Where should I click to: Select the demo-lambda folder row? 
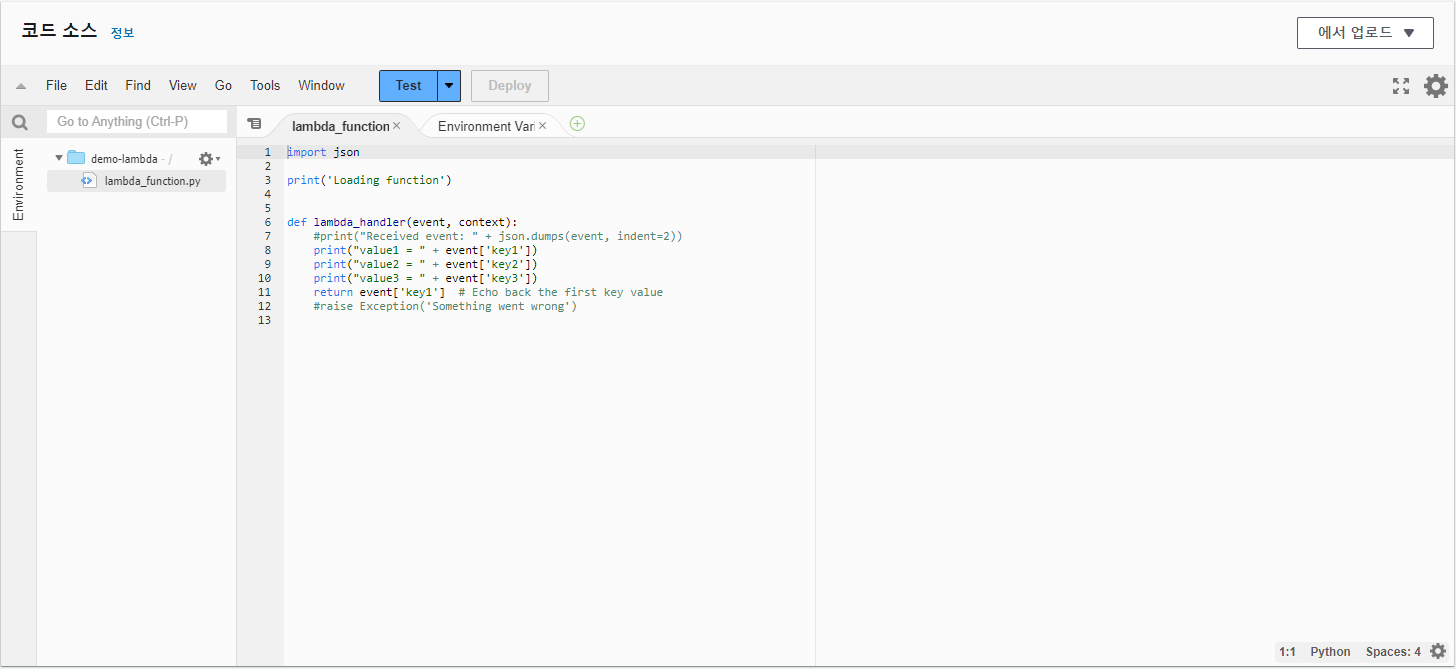tap(136, 158)
